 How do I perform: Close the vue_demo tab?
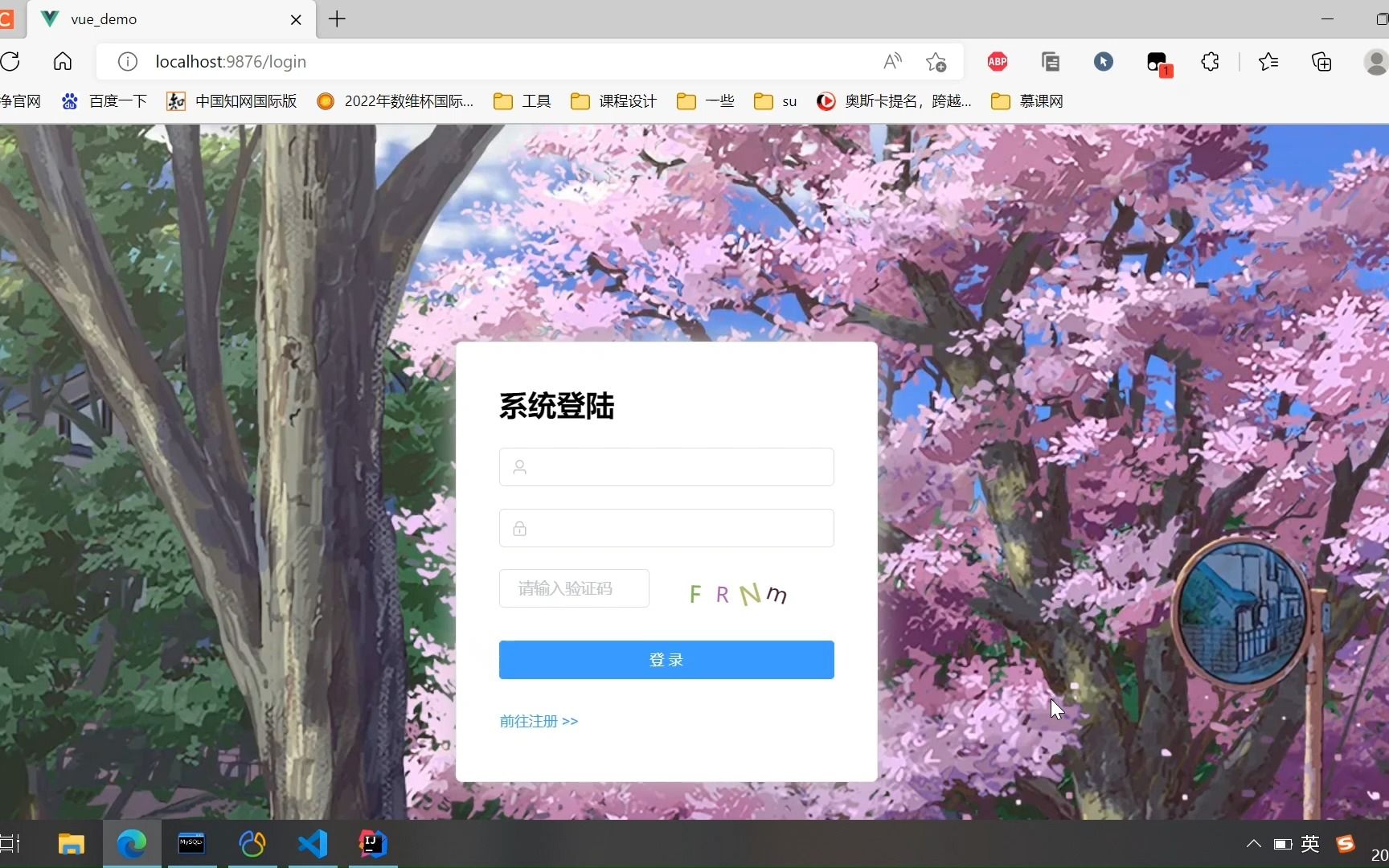(x=296, y=19)
